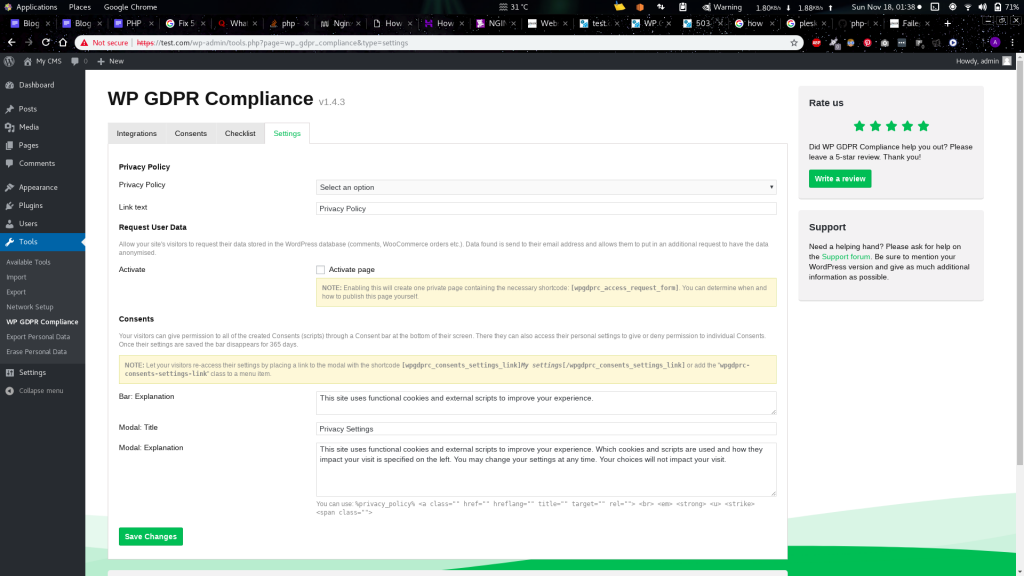Click the camera screenshot extension icon
Image resolution: width=1024 pixels, height=576 pixels.
tap(884, 43)
